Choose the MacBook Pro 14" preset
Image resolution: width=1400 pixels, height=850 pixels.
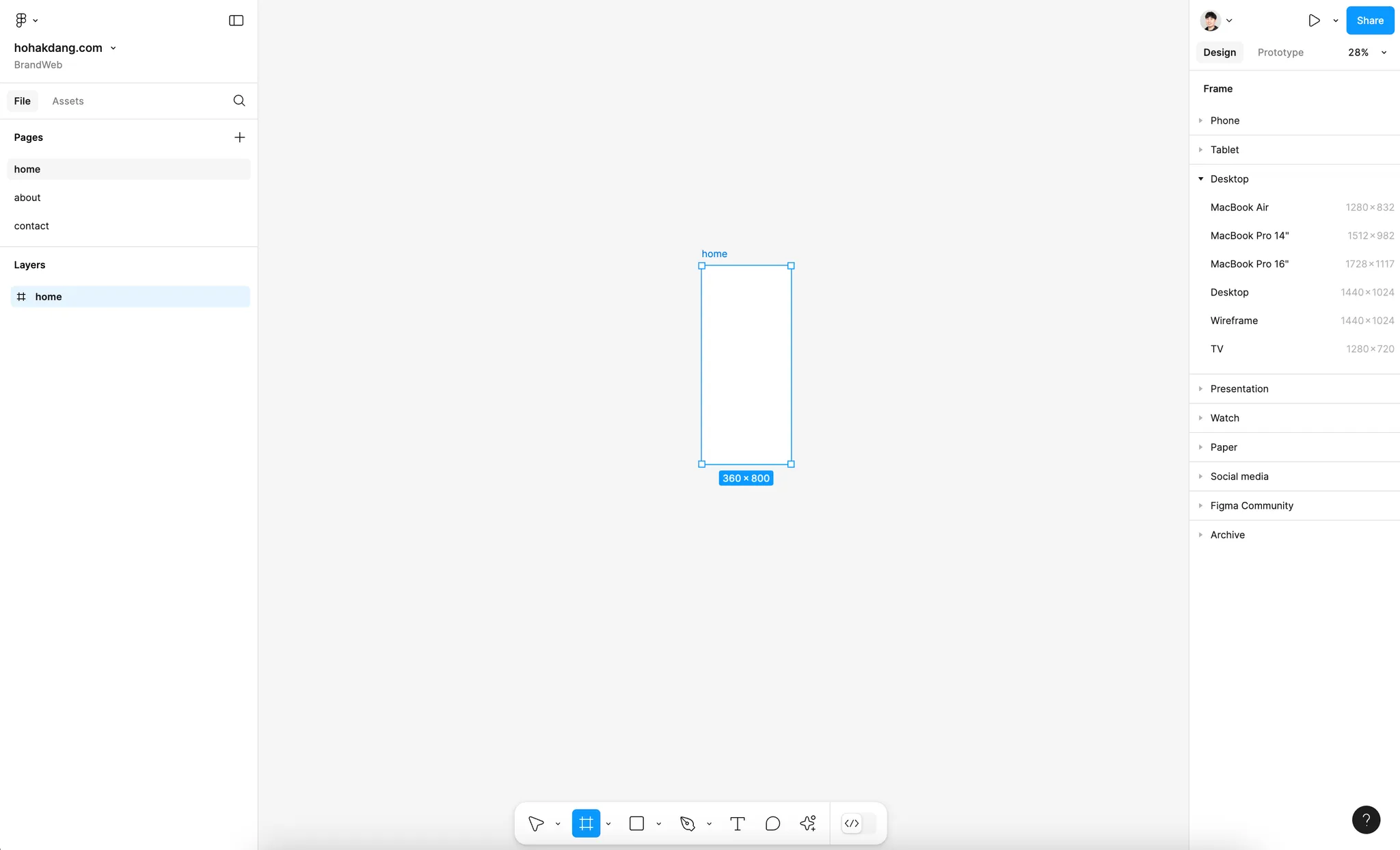pyautogui.click(x=1250, y=236)
